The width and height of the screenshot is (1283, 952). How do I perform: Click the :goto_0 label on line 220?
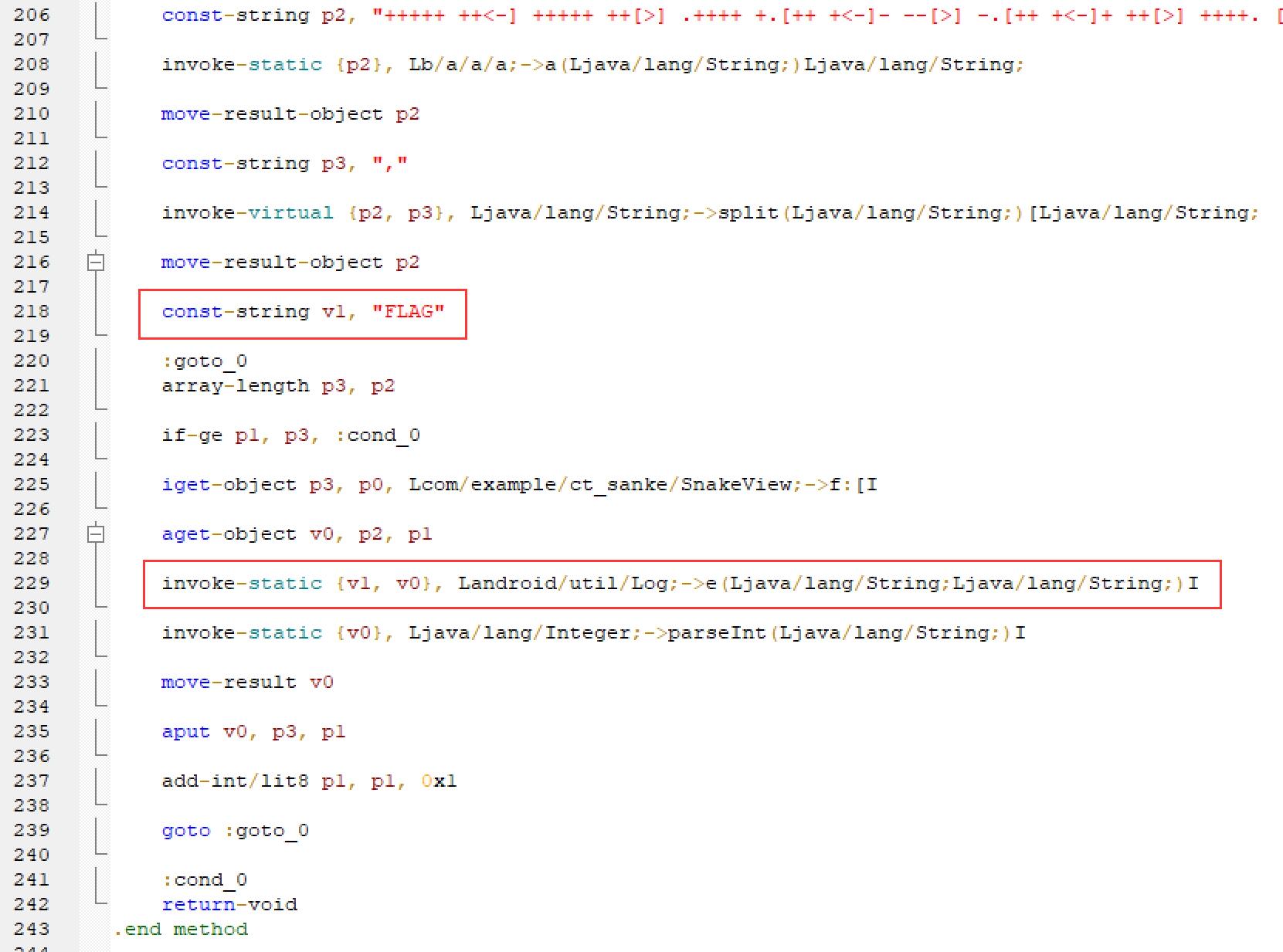point(205,361)
